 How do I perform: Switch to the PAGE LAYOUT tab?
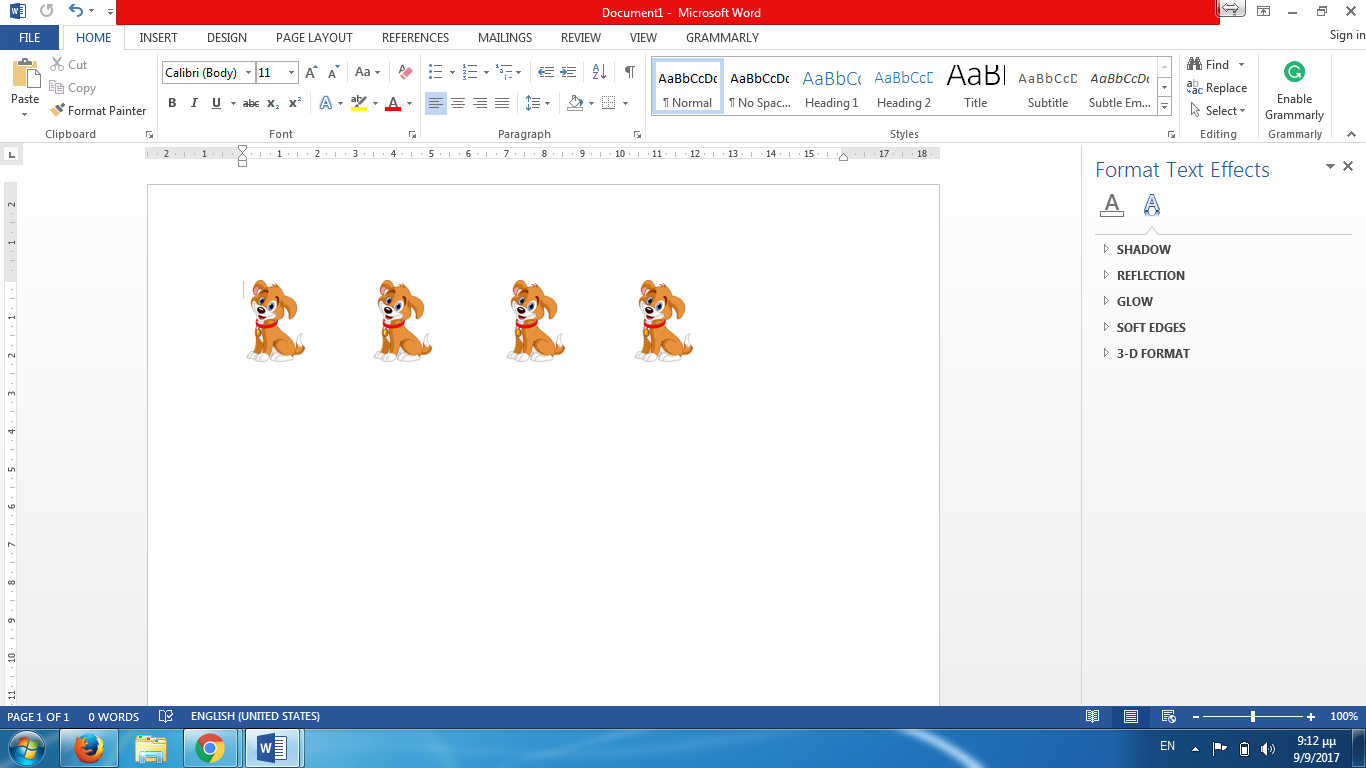314,37
